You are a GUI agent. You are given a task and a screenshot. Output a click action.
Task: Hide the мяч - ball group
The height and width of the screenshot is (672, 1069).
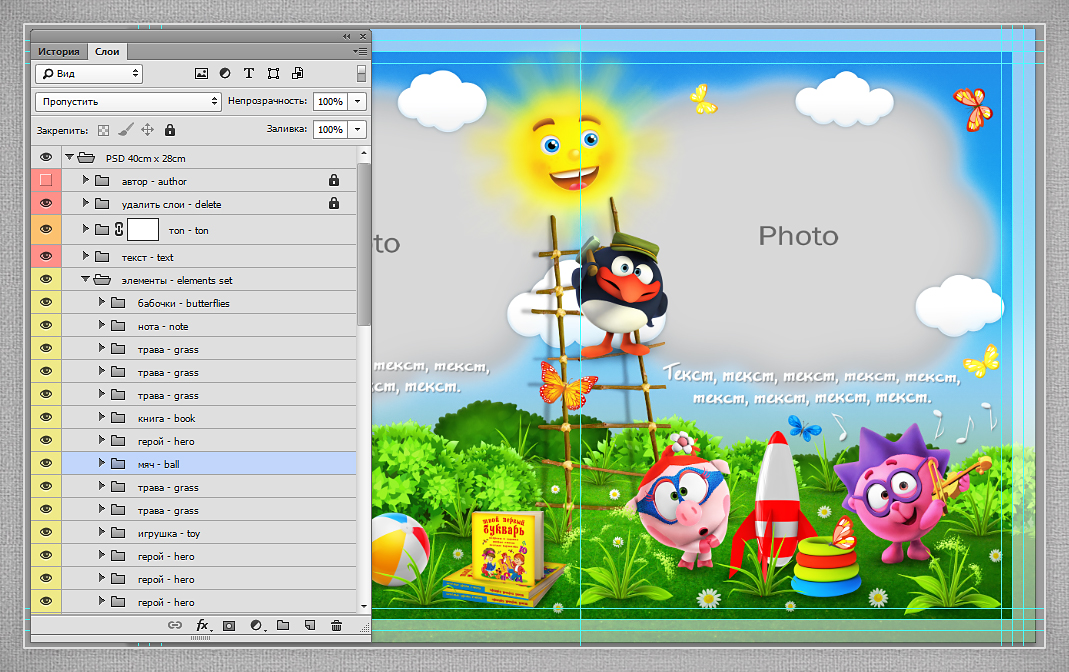pyautogui.click(x=46, y=463)
